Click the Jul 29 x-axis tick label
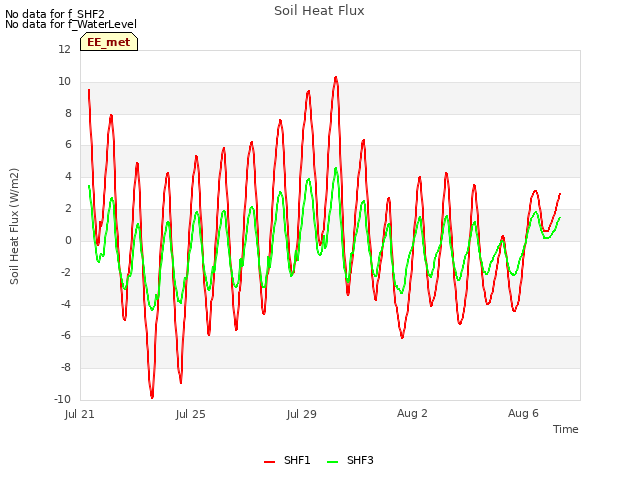 click(x=302, y=414)
